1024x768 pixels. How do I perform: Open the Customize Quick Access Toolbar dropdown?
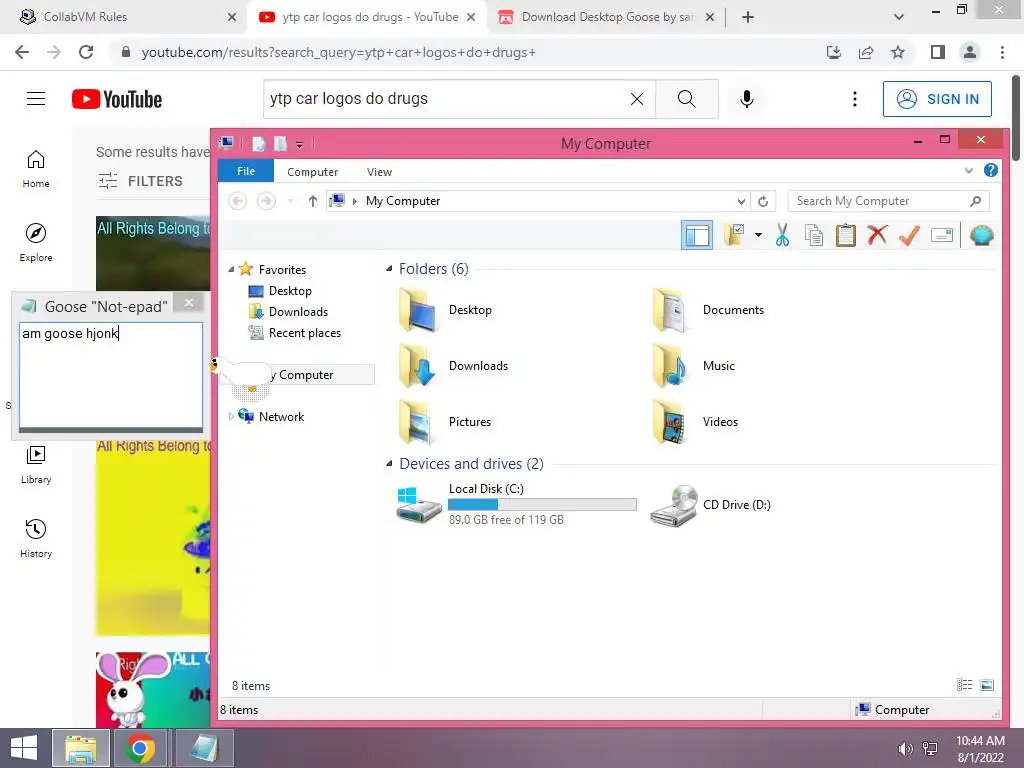click(299, 144)
